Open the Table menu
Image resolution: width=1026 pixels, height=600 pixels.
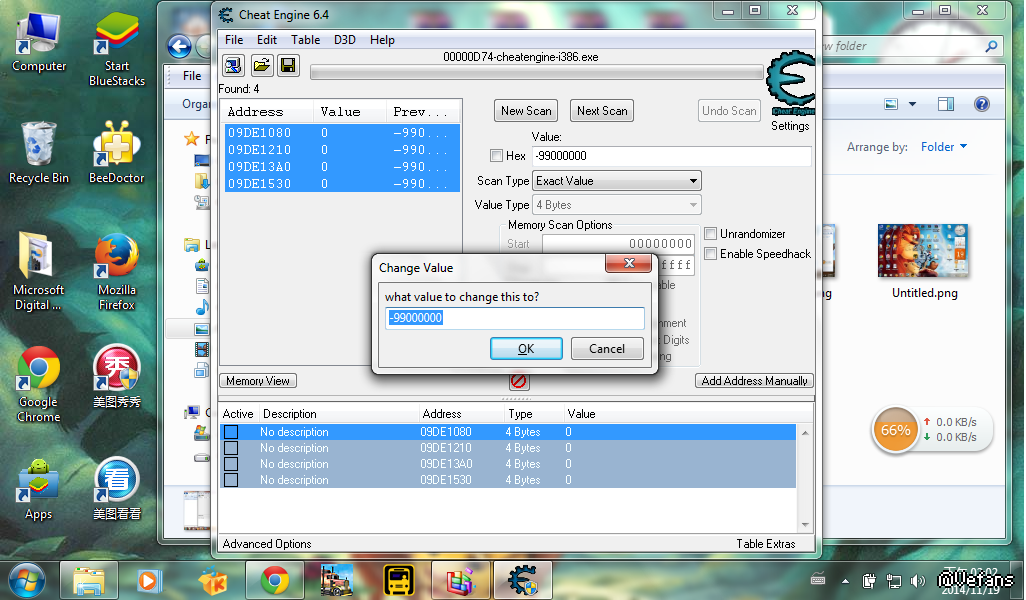click(x=305, y=40)
